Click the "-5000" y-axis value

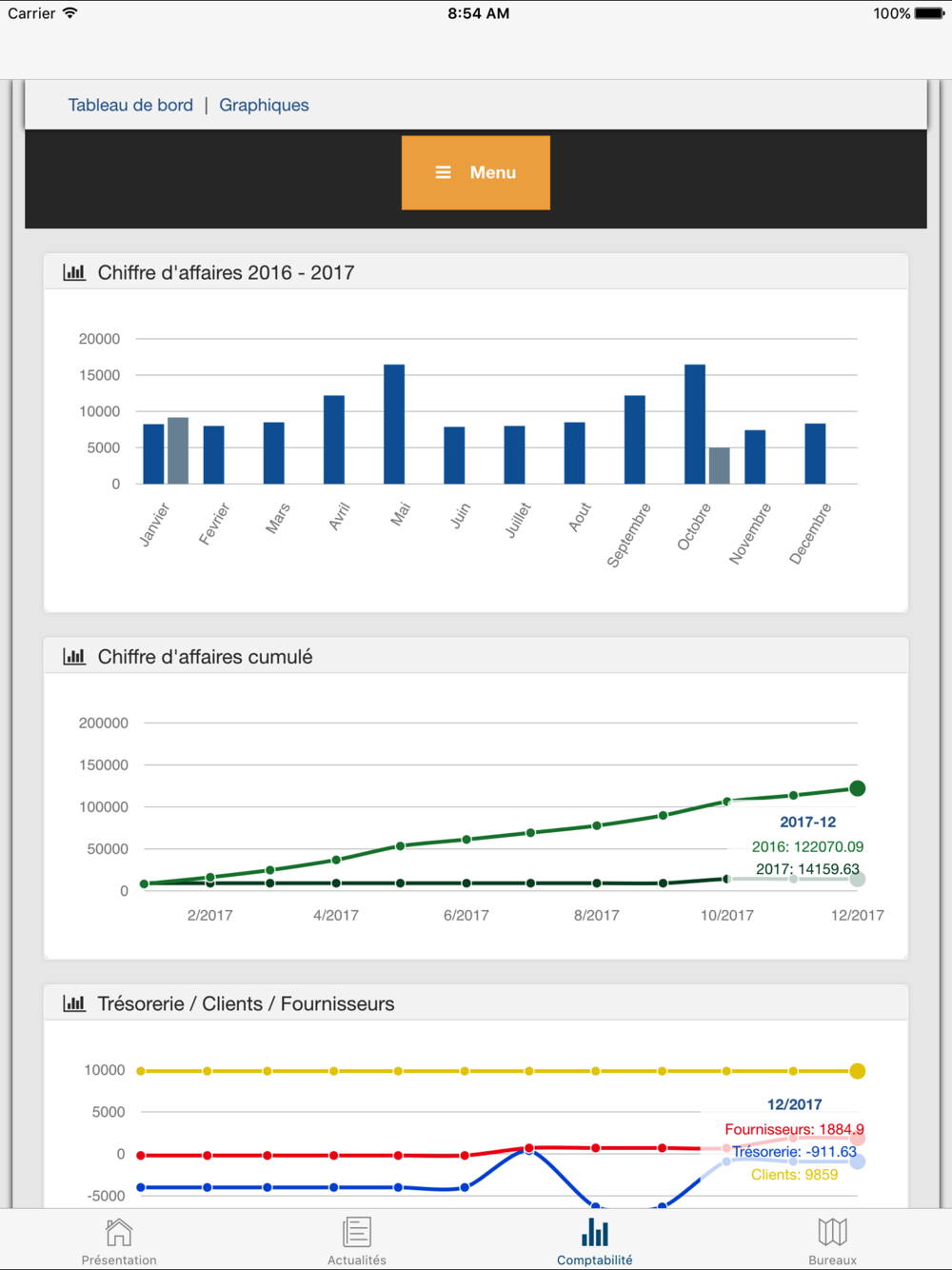click(106, 1196)
